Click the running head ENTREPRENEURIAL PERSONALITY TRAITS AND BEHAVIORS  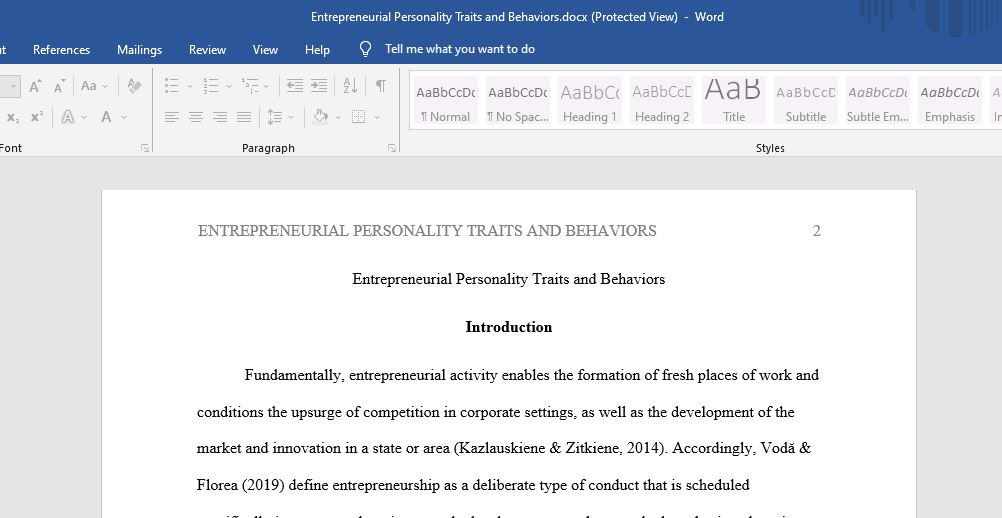pos(427,231)
